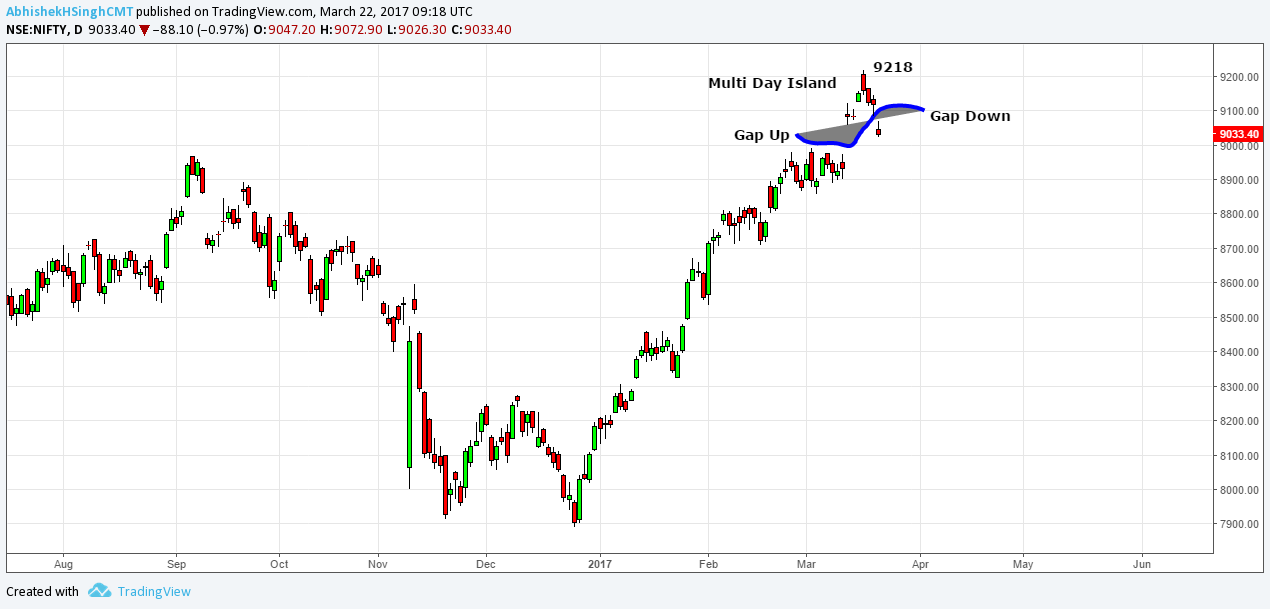Image resolution: width=1270 pixels, height=609 pixels.
Task: Click the 8200.00 price axis label
Action: pos(1238,422)
